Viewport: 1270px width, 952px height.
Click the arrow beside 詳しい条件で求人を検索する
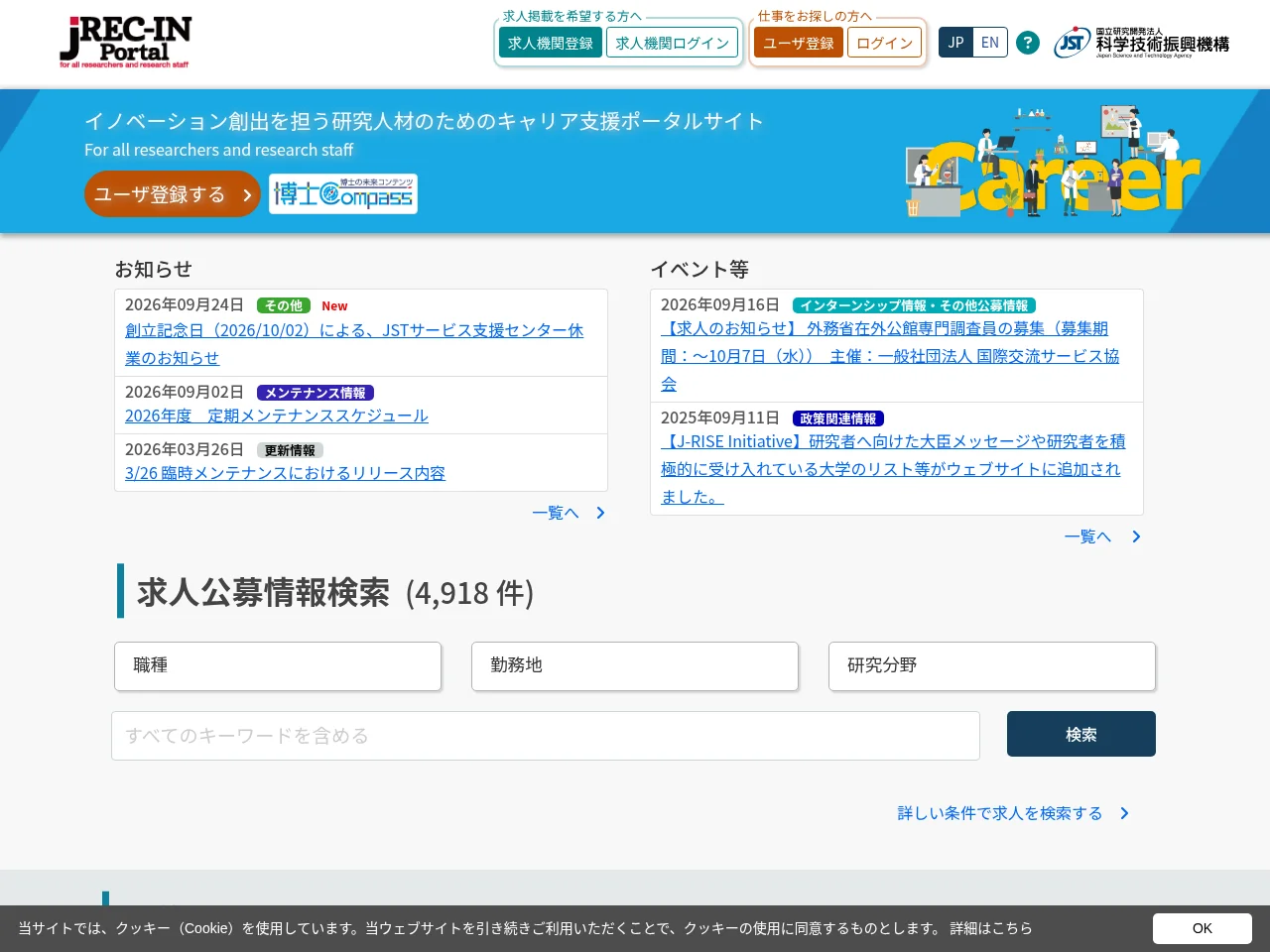click(1124, 813)
